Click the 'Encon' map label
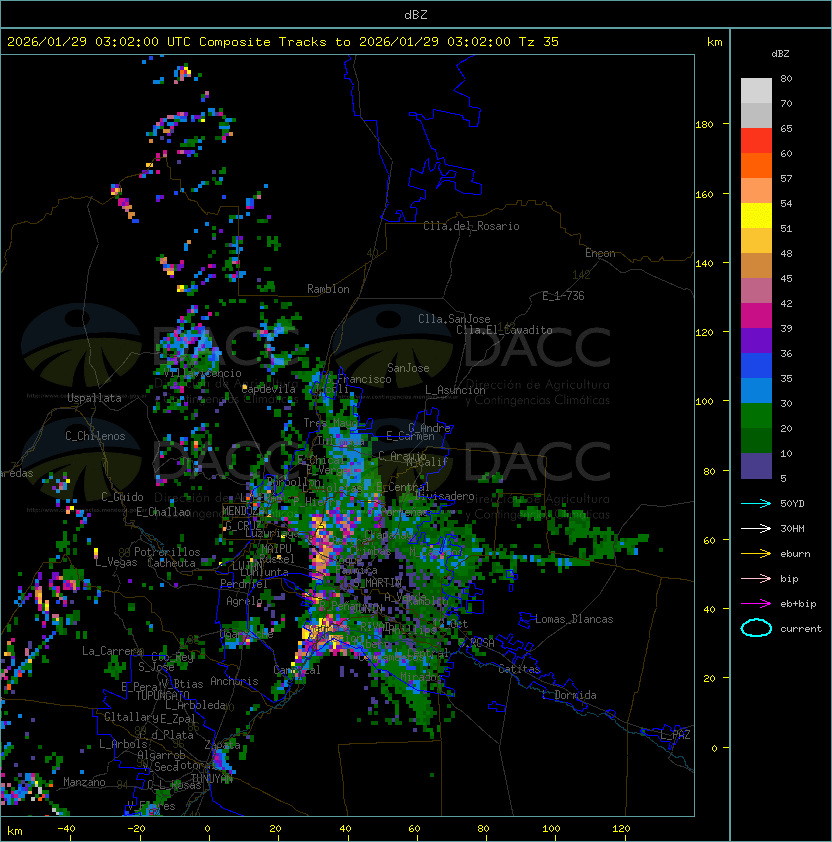Screen dimensions: 832x842 pos(600,253)
